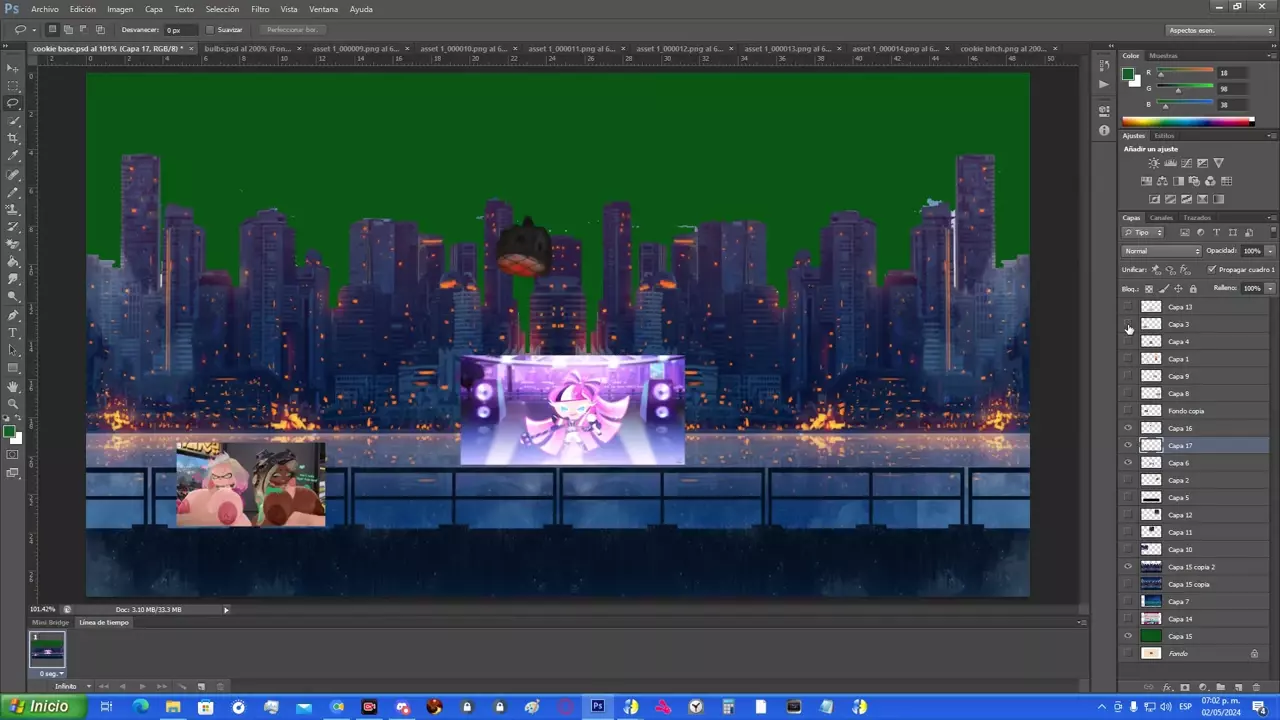Hide the Capa 16 layer

[x=1129, y=428]
